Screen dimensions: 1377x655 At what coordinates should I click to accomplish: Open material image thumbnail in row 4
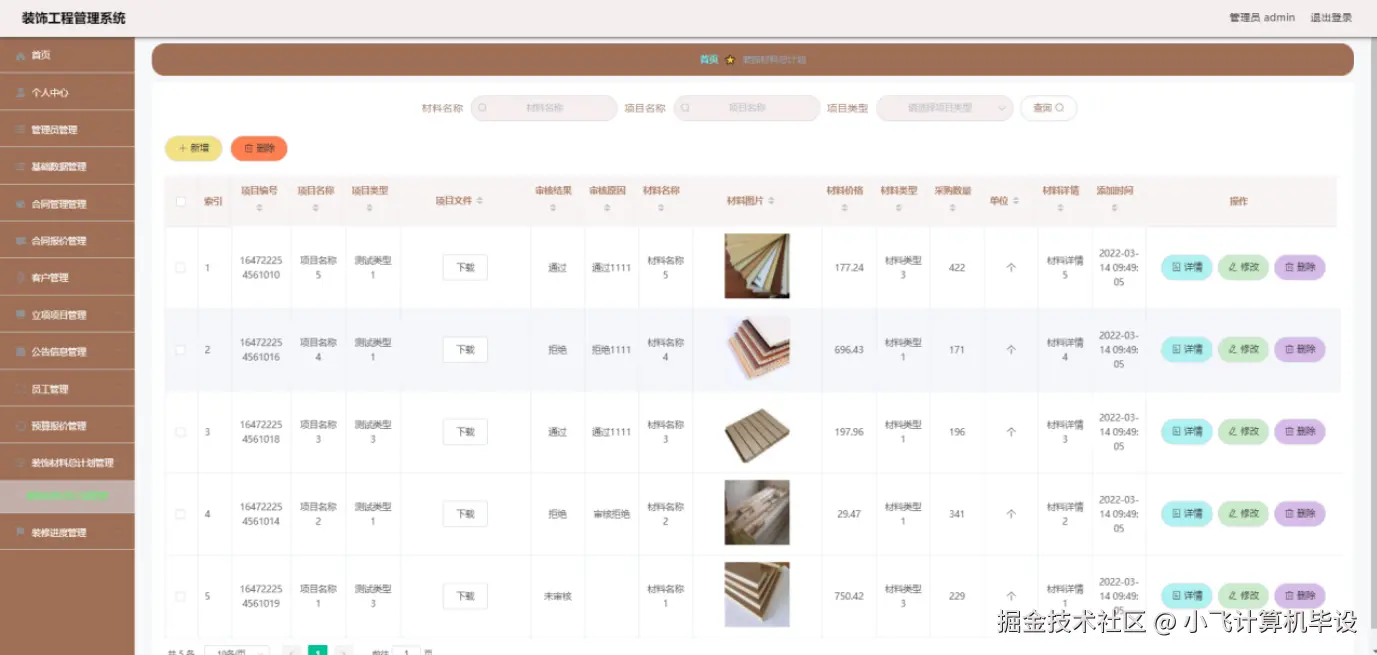[757, 512]
